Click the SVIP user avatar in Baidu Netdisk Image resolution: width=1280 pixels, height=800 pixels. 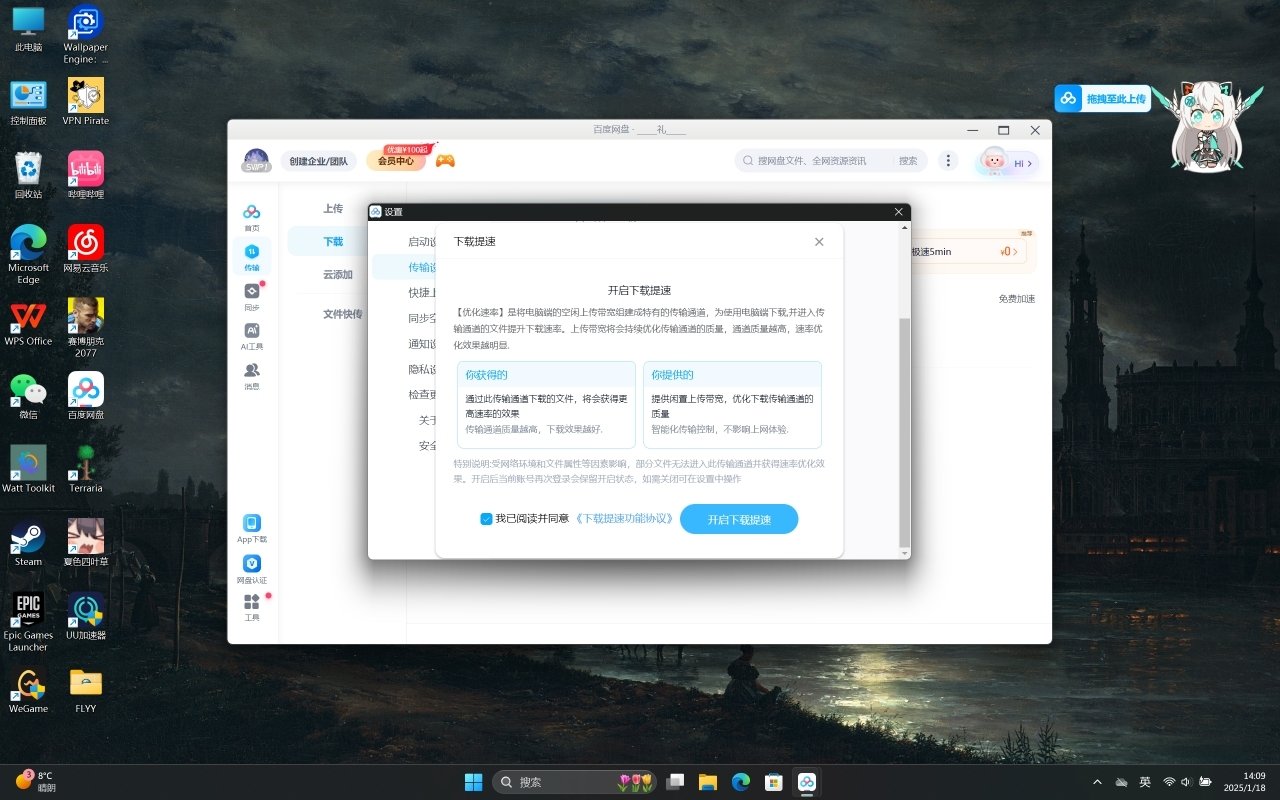[x=256, y=160]
